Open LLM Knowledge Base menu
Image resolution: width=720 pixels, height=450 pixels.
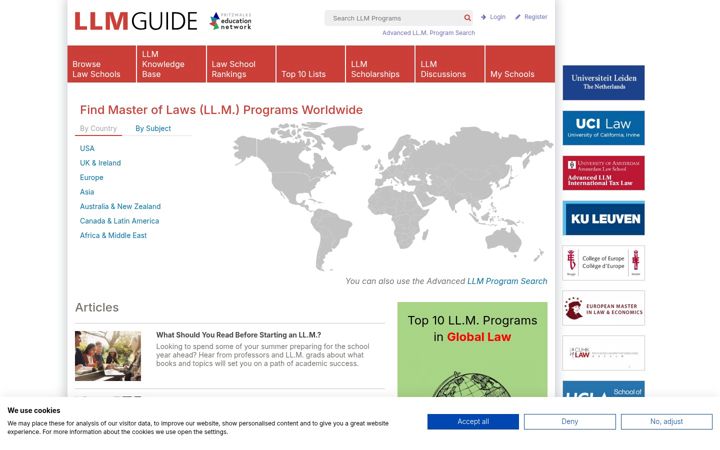[171, 64]
